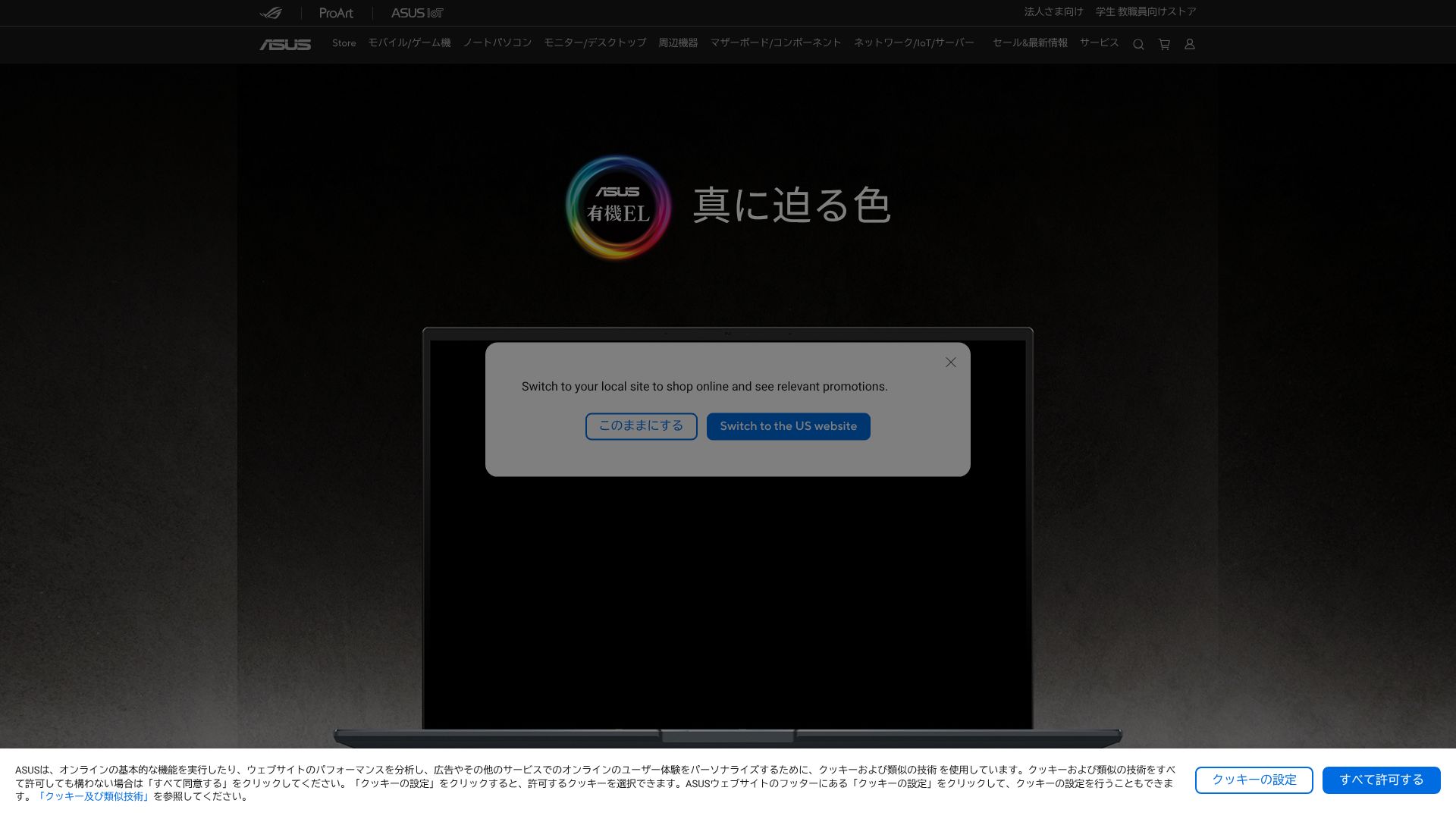Open ノートパソコン menu

pos(497,43)
